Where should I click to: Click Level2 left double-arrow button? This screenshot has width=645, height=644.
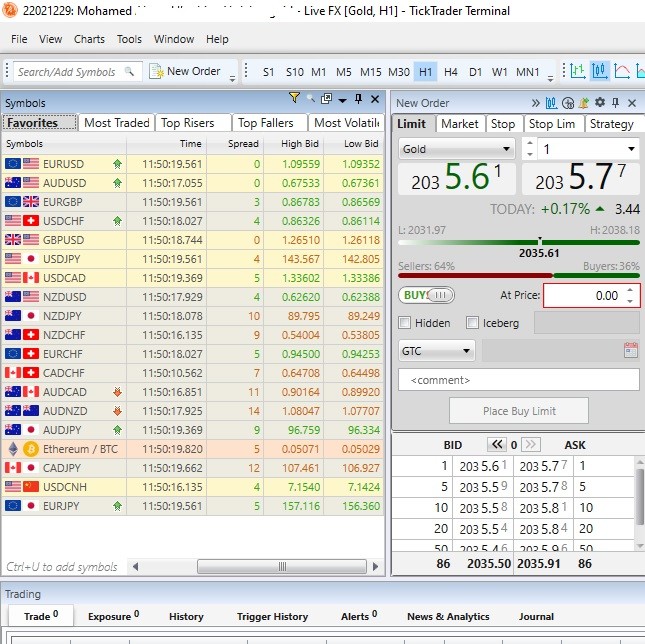point(497,445)
